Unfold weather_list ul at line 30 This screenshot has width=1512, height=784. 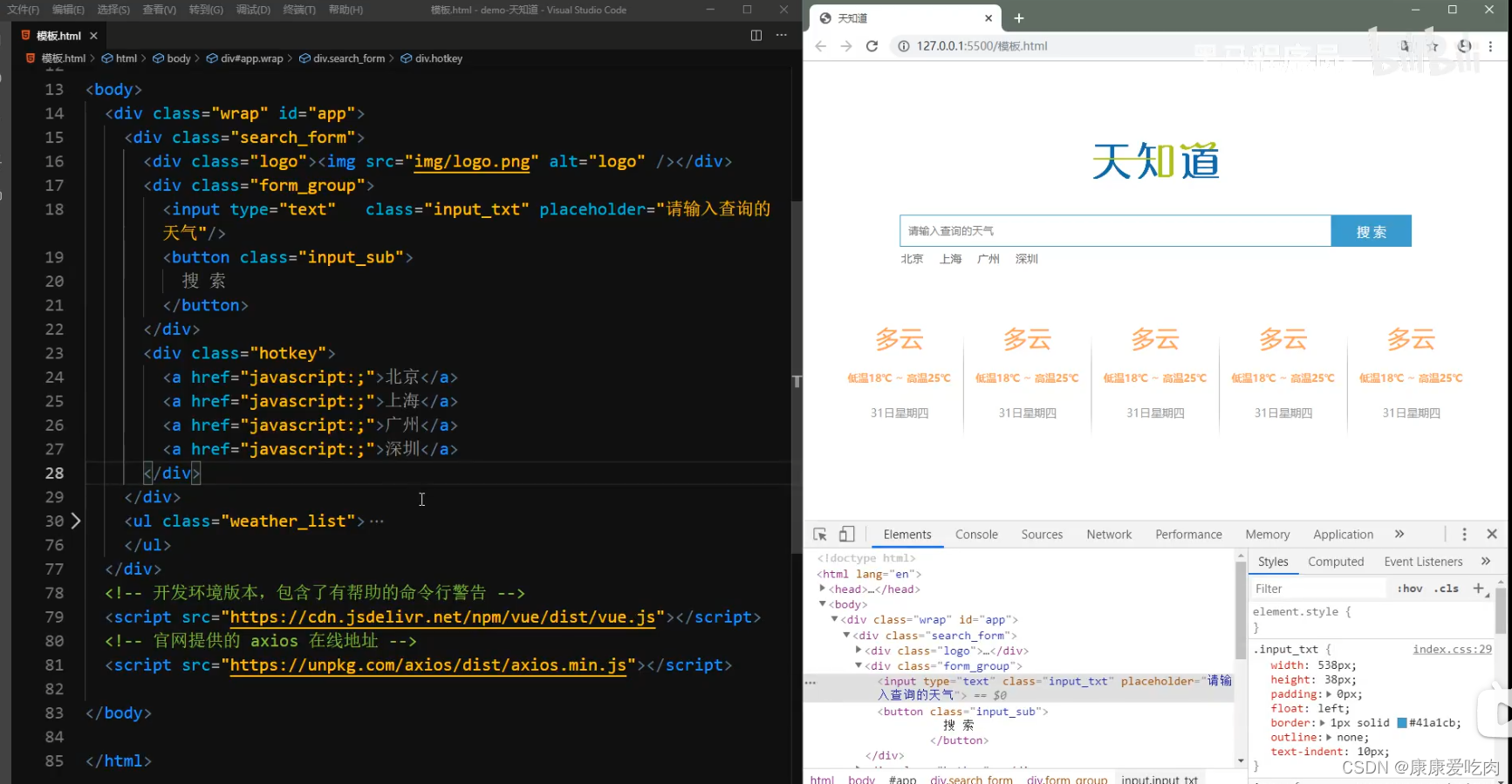coord(76,521)
